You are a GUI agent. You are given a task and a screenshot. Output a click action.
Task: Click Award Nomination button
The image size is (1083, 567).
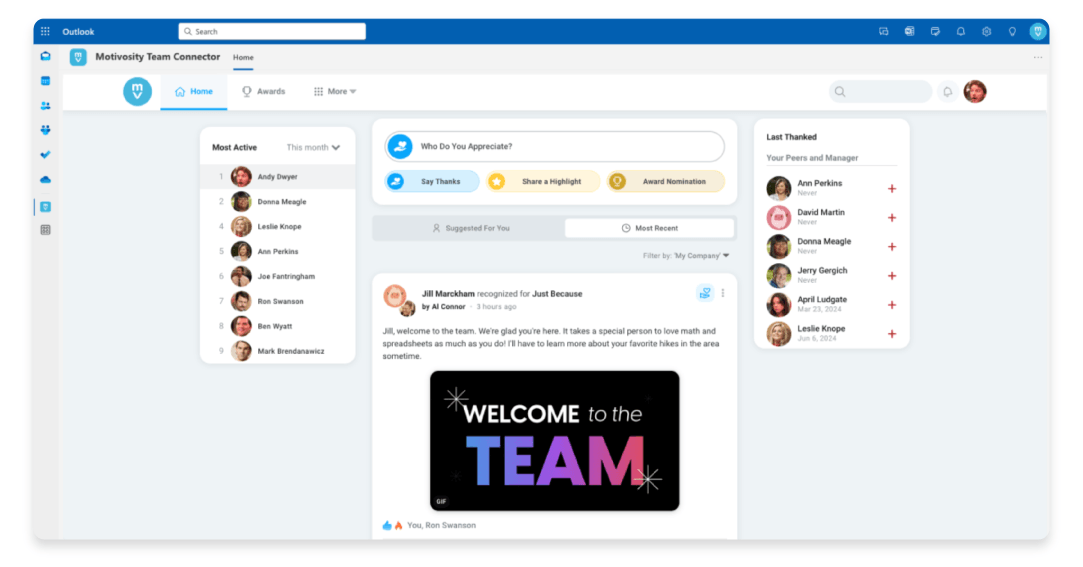pos(666,182)
